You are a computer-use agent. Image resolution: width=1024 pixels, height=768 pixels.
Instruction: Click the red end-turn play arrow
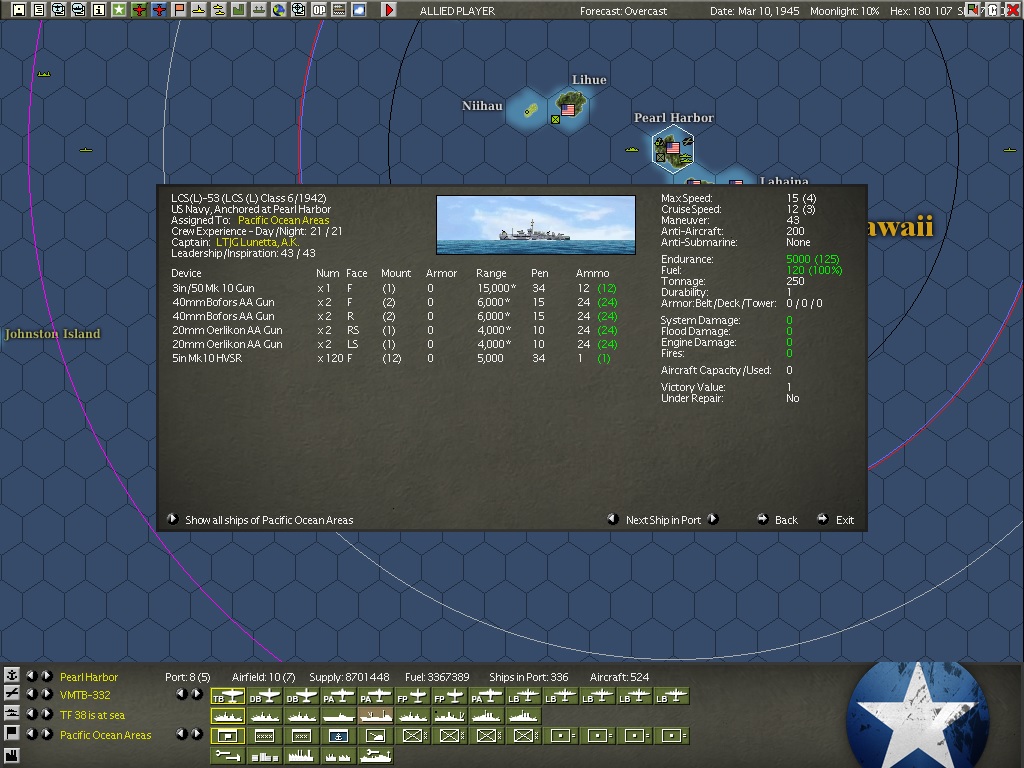coord(389,10)
